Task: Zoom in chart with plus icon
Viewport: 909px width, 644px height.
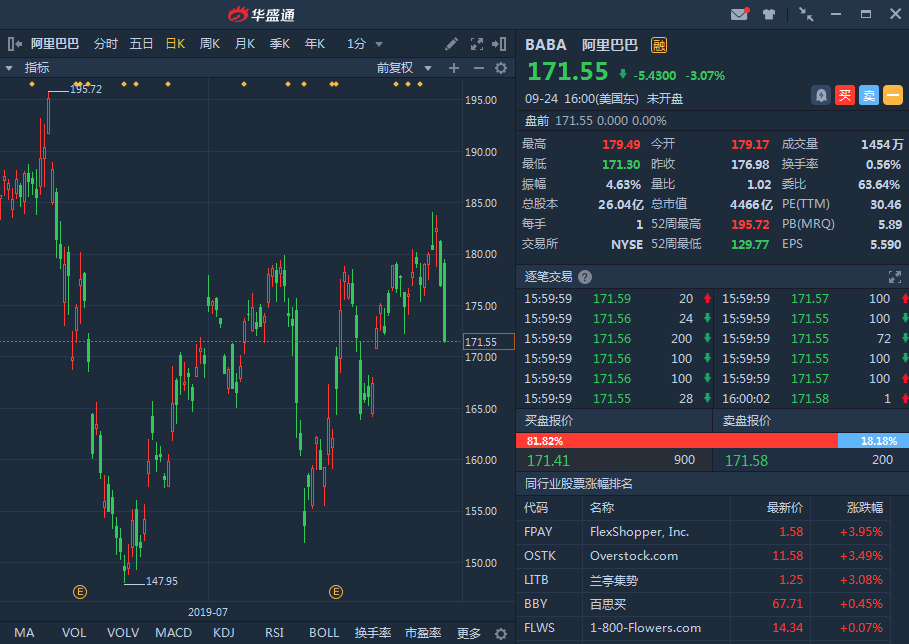Action: [x=454, y=68]
